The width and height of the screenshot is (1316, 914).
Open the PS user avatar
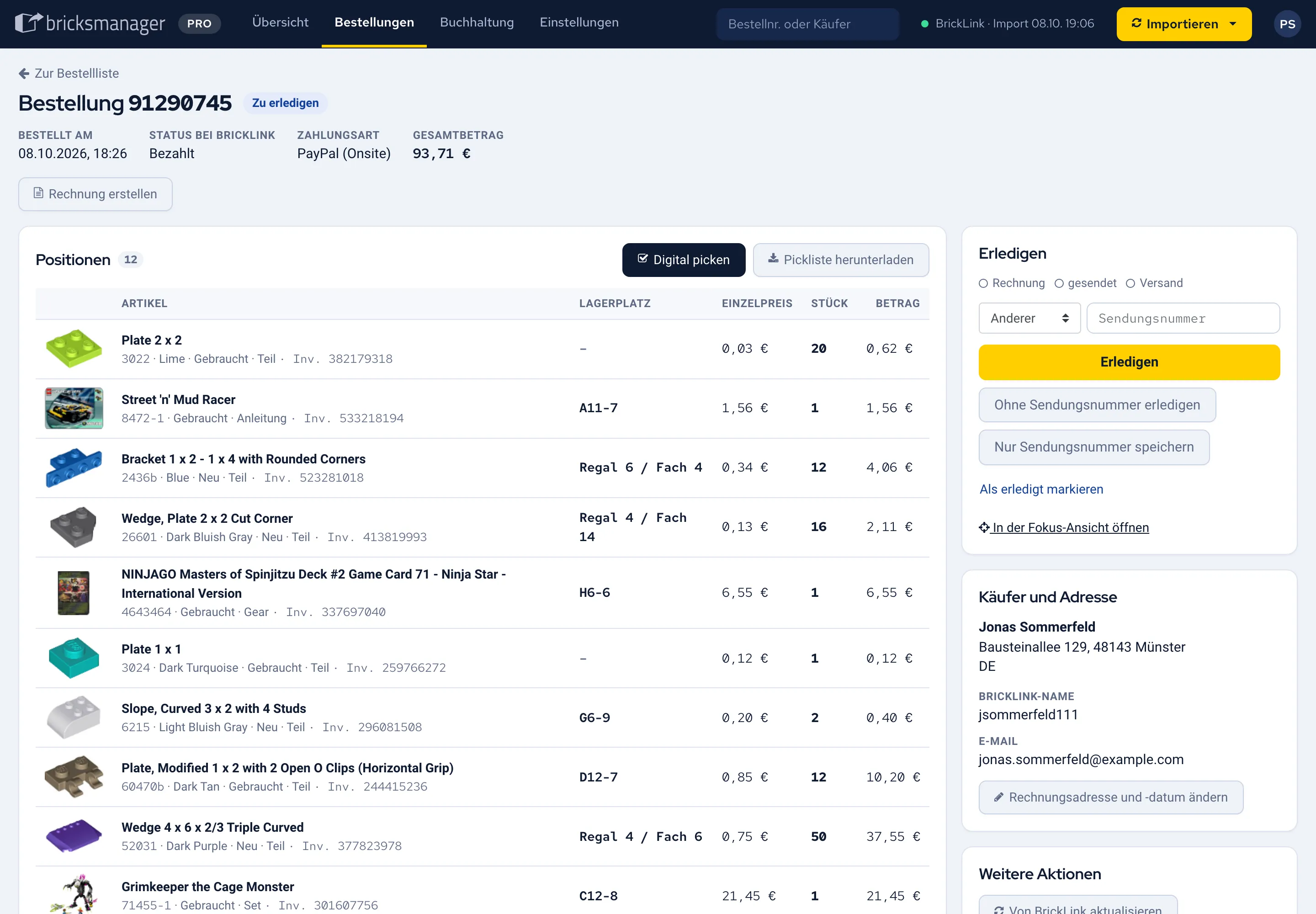pos(1287,24)
